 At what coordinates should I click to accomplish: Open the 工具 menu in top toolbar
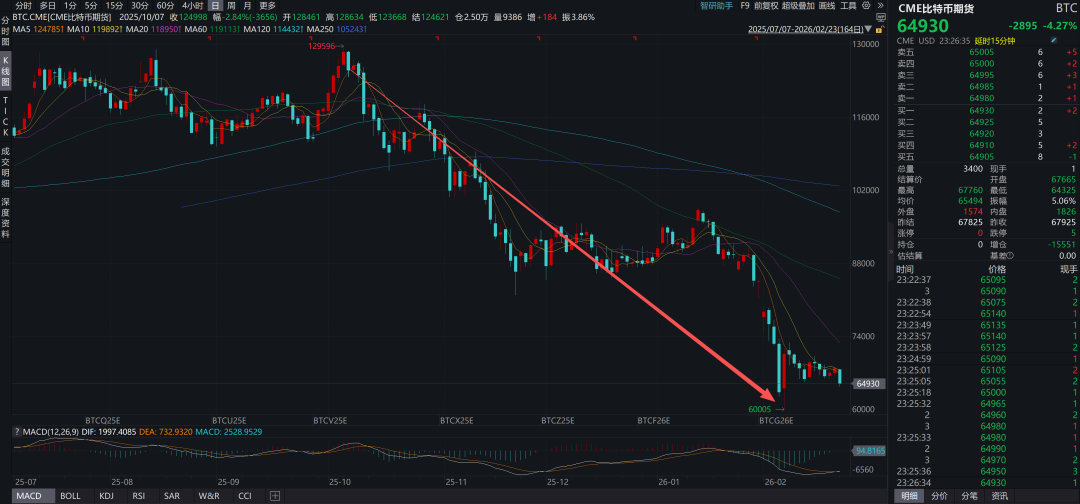tap(848, 5)
